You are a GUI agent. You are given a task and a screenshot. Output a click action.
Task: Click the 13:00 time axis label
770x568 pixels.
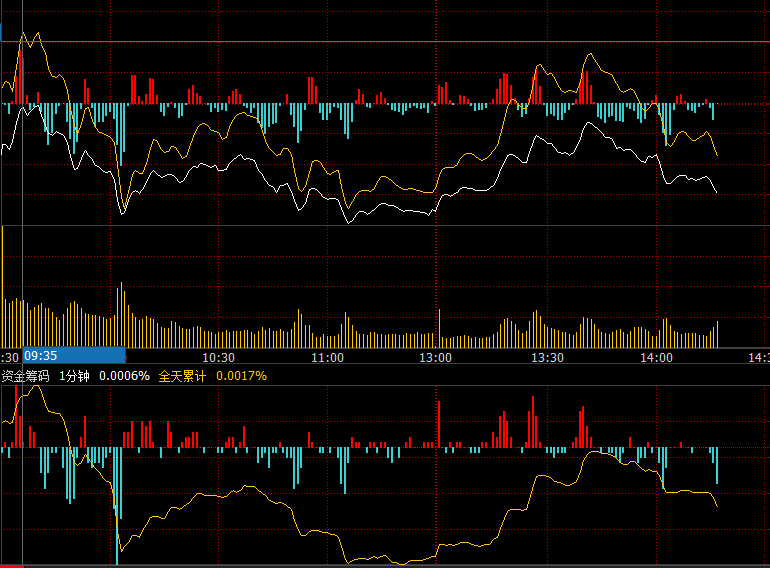pyautogui.click(x=436, y=358)
